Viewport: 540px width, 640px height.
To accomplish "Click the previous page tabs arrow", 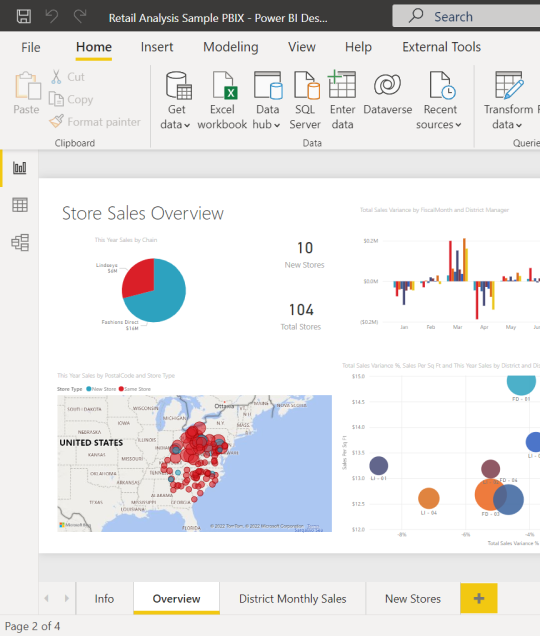I will coord(47,598).
